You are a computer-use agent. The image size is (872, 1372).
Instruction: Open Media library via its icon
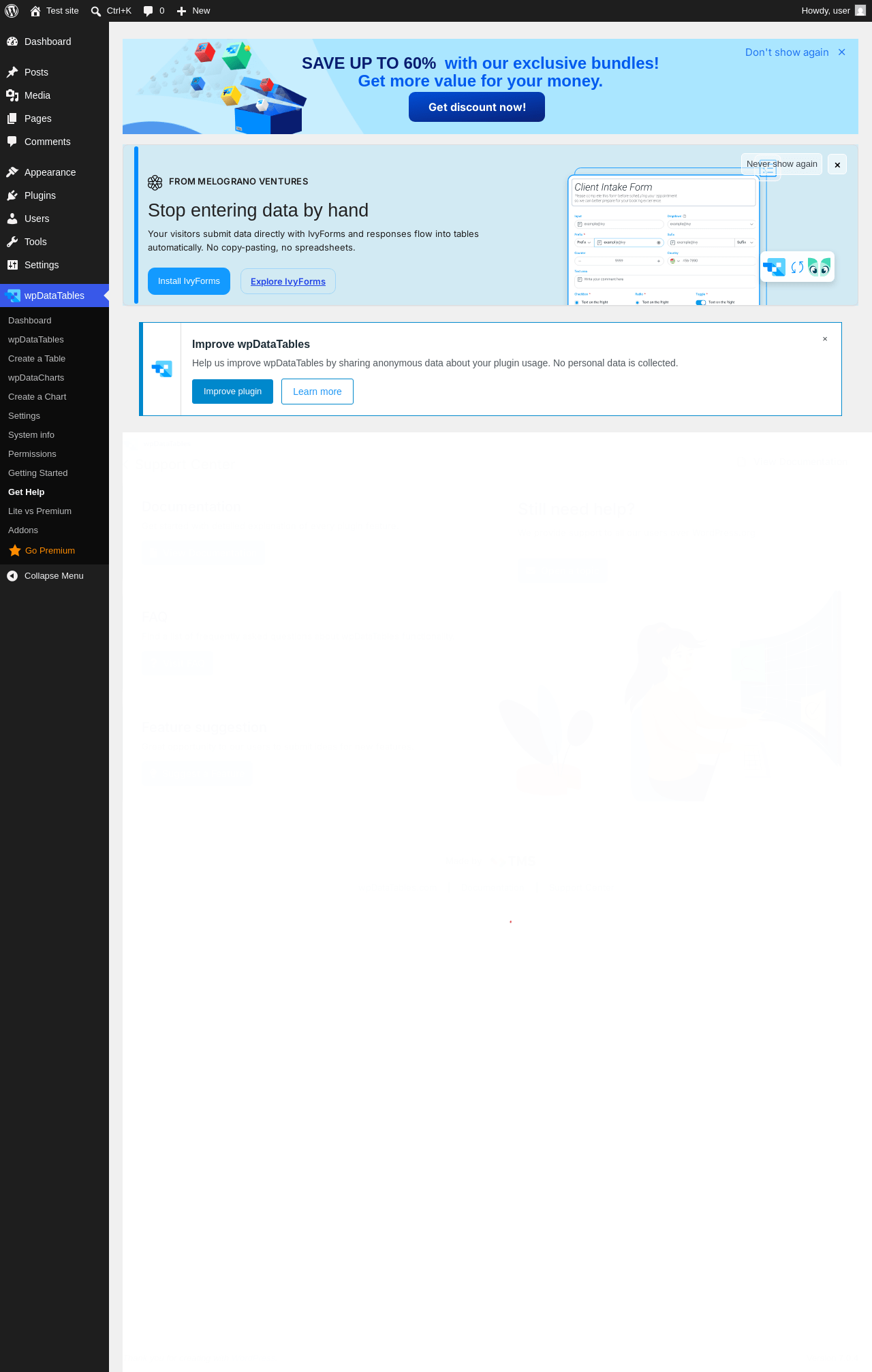point(12,95)
